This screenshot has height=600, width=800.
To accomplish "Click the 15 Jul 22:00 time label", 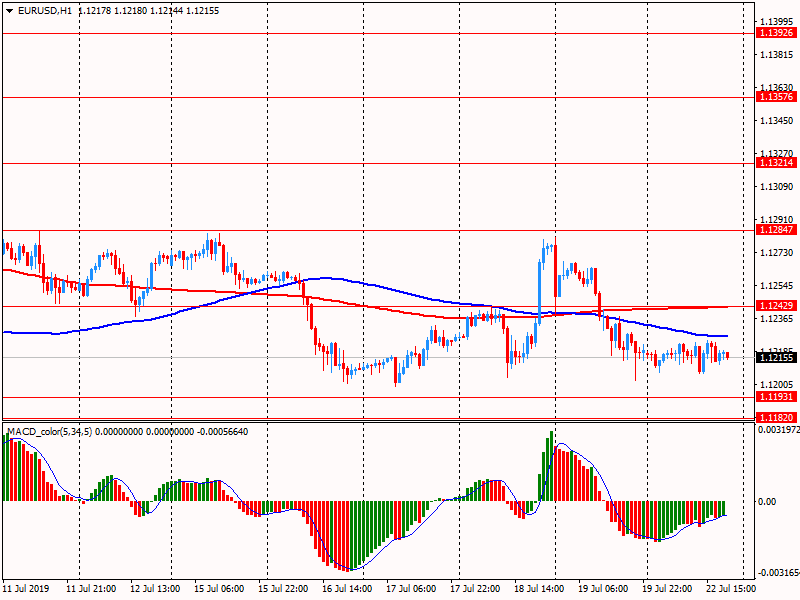I will point(283,589).
